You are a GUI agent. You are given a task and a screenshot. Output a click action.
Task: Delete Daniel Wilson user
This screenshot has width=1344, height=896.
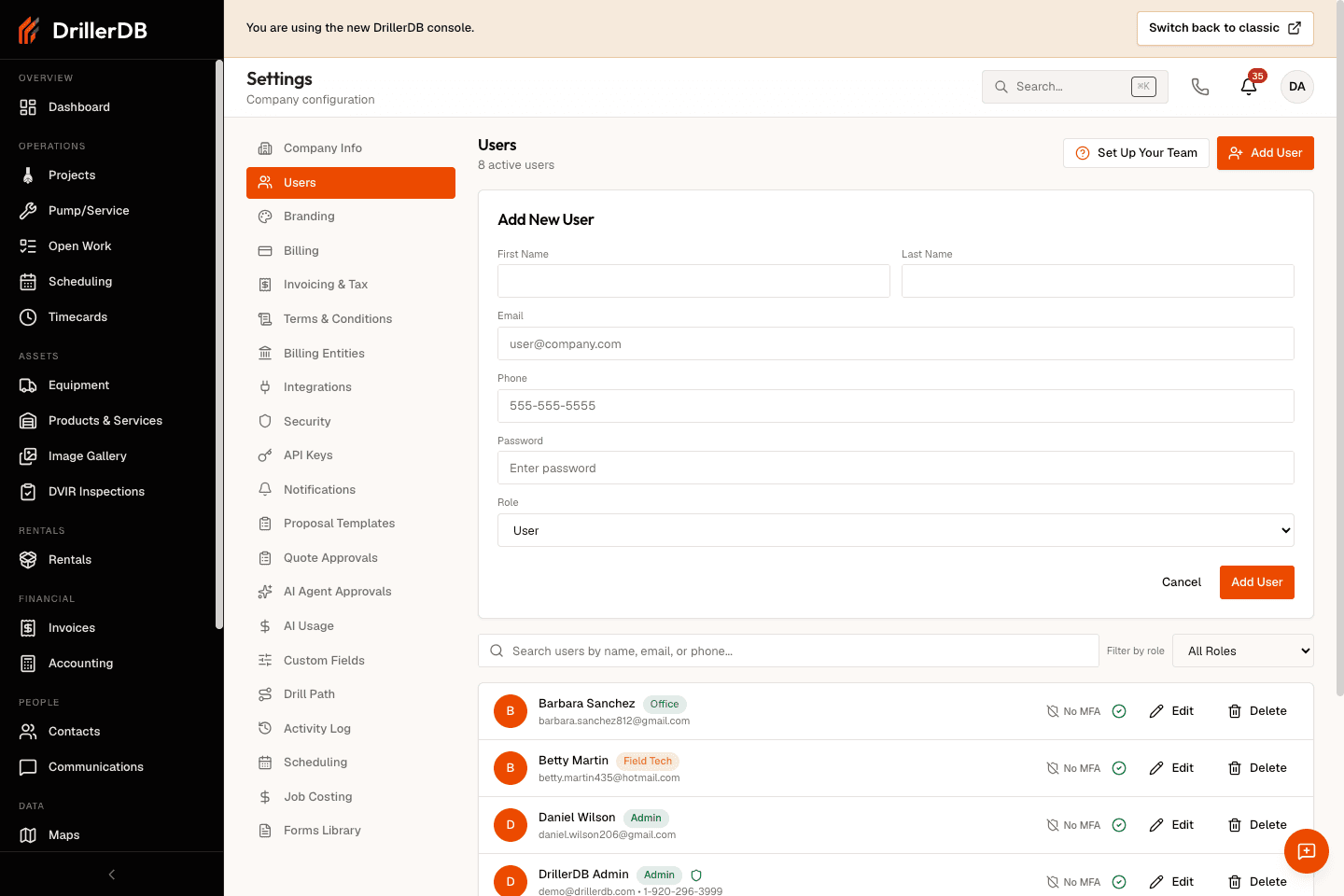[1257, 825]
